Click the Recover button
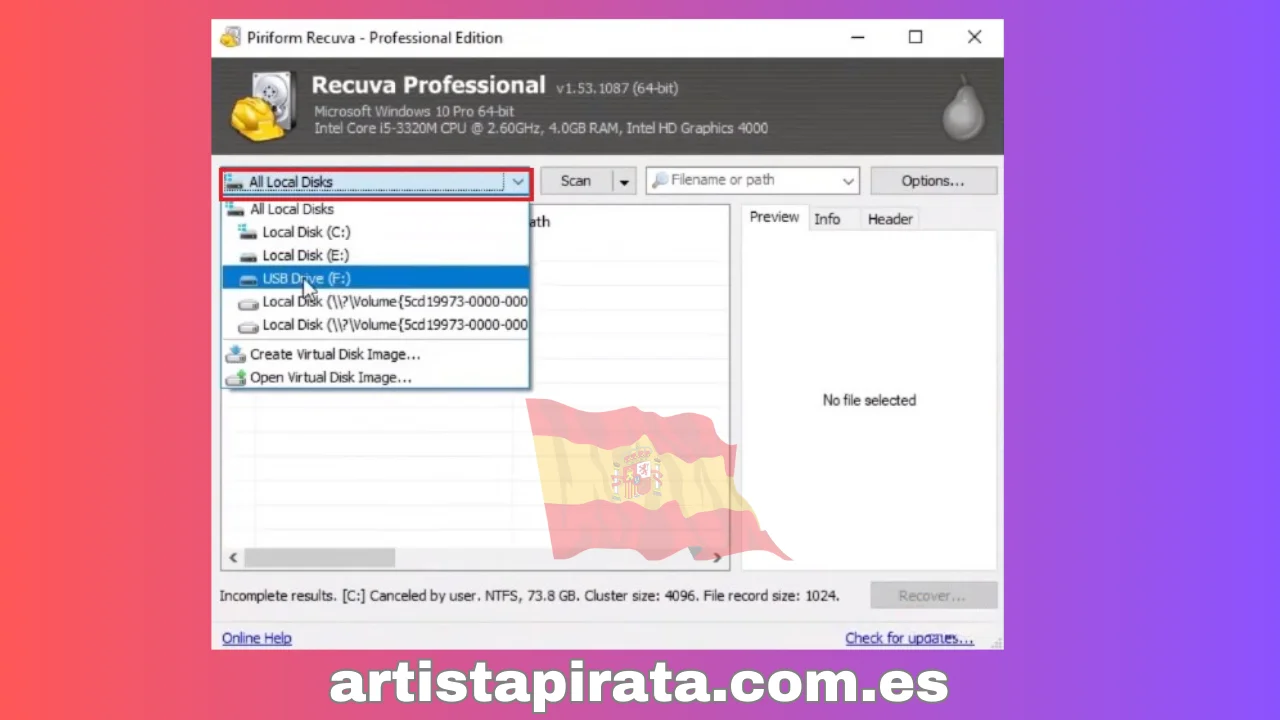This screenshot has width=1280, height=720. 933,595
